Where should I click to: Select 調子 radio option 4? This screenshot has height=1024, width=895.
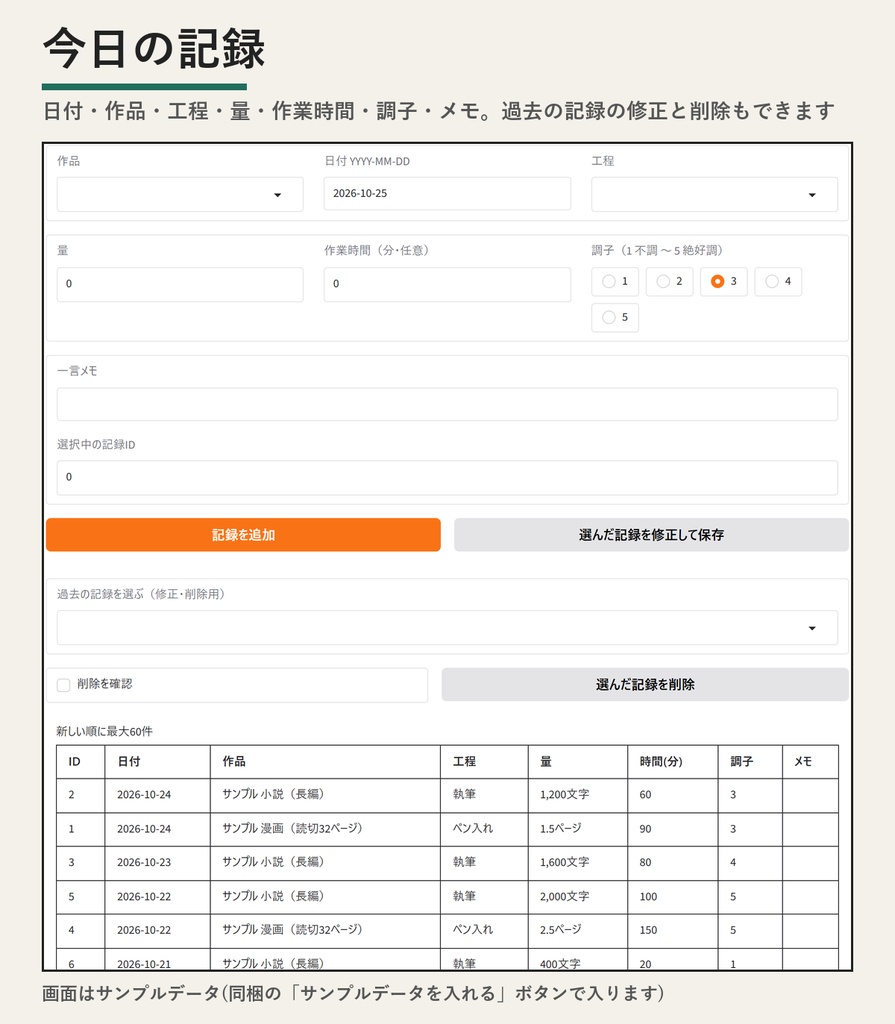(x=777, y=281)
